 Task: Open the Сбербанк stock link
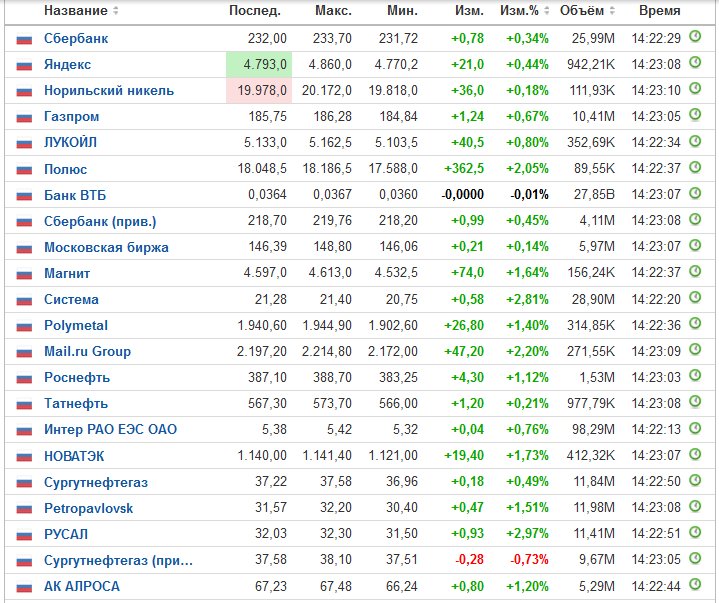(x=76, y=39)
